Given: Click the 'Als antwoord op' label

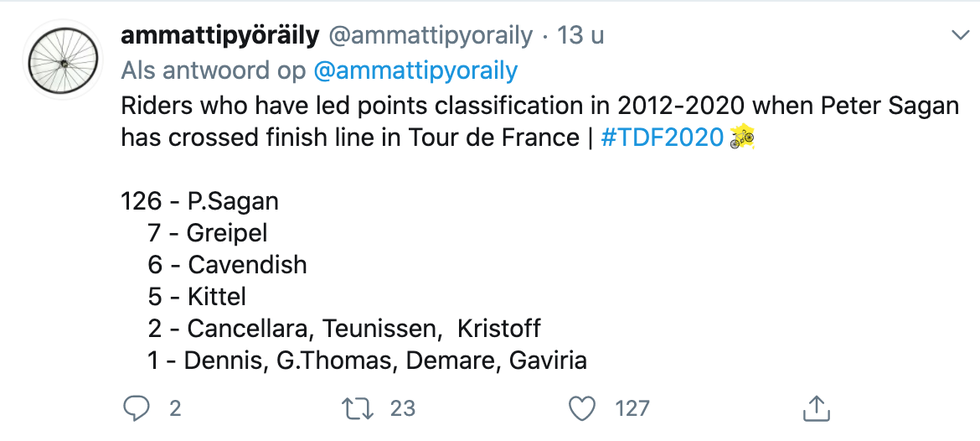Looking at the screenshot, I should (213, 71).
